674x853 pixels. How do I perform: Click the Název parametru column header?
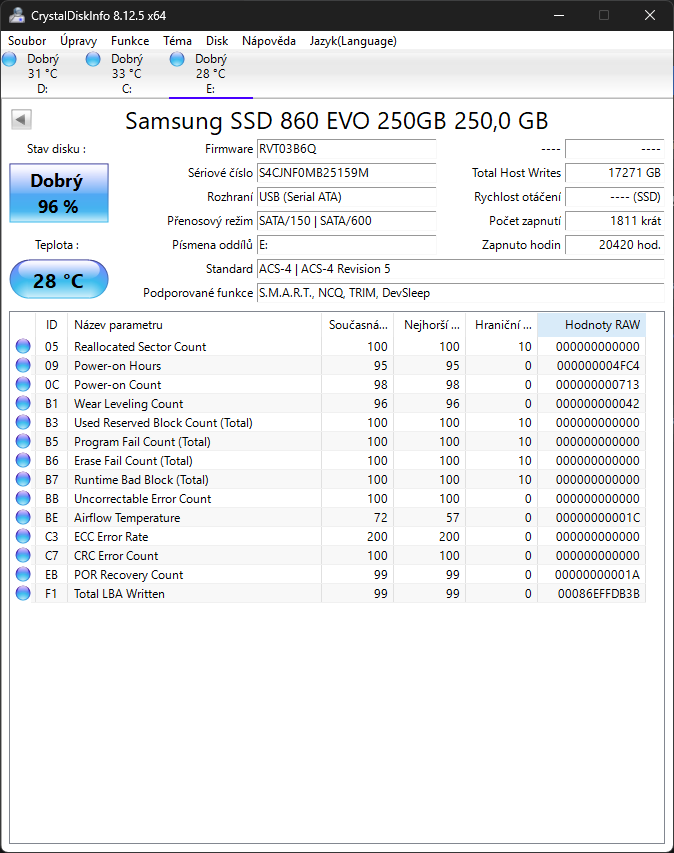tap(194, 325)
